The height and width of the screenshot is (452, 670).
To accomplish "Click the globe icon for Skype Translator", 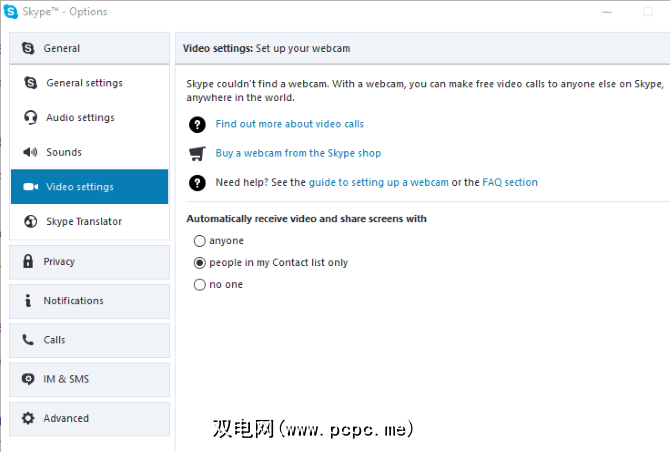I will 30,222.
